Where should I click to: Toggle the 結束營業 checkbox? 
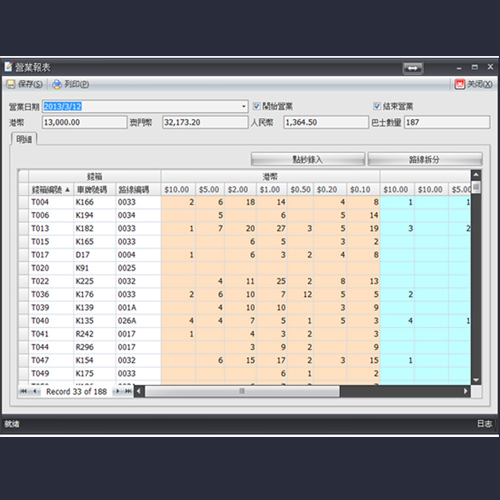[377, 106]
